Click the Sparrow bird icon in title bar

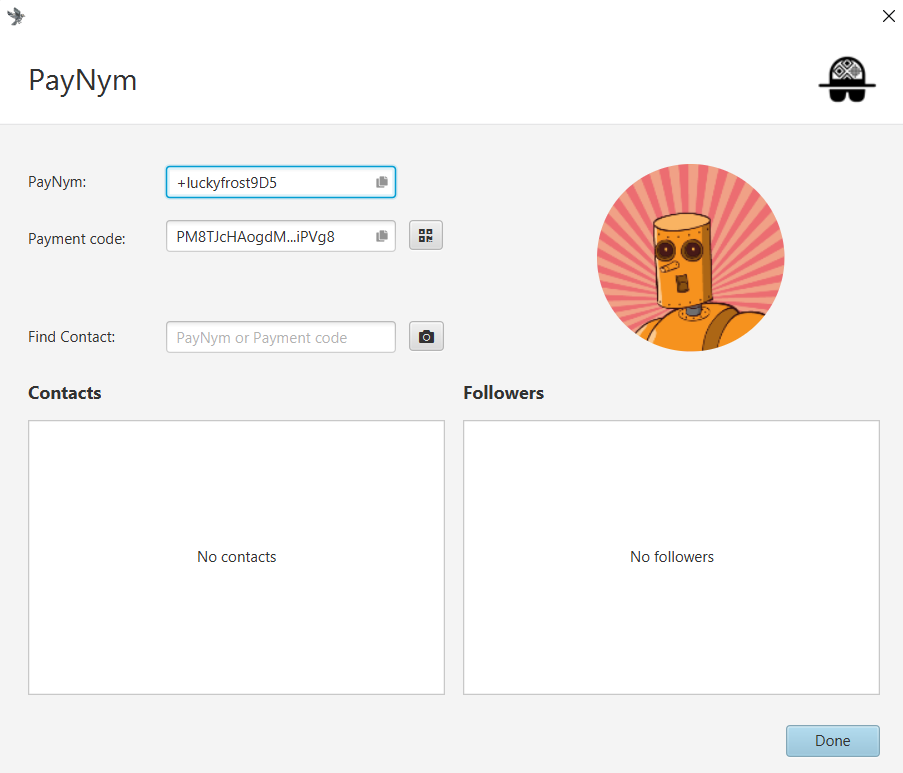tap(15, 16)
